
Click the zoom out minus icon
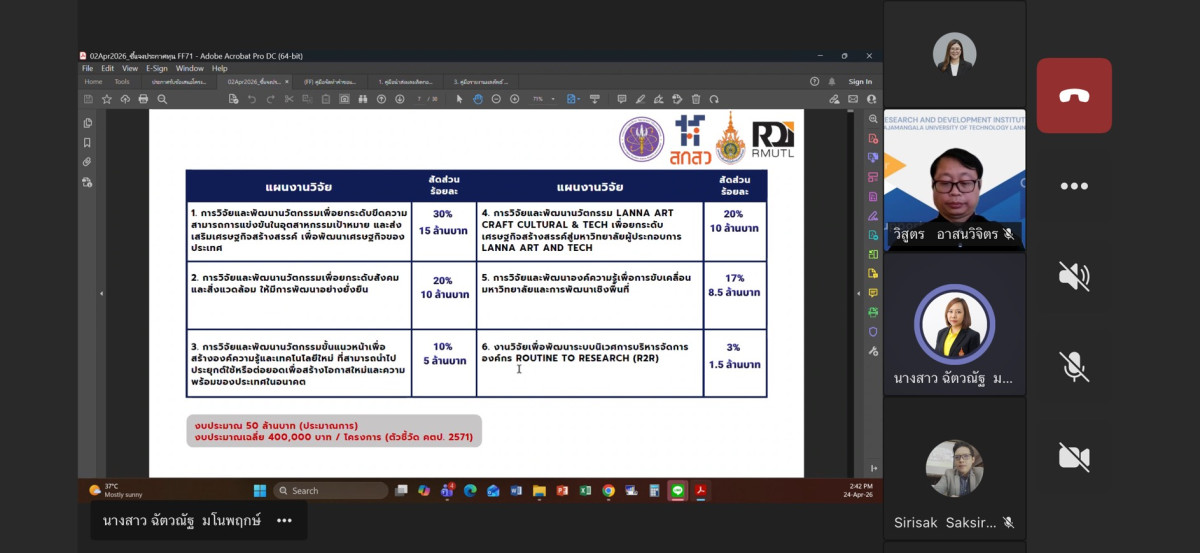[496, 99]
